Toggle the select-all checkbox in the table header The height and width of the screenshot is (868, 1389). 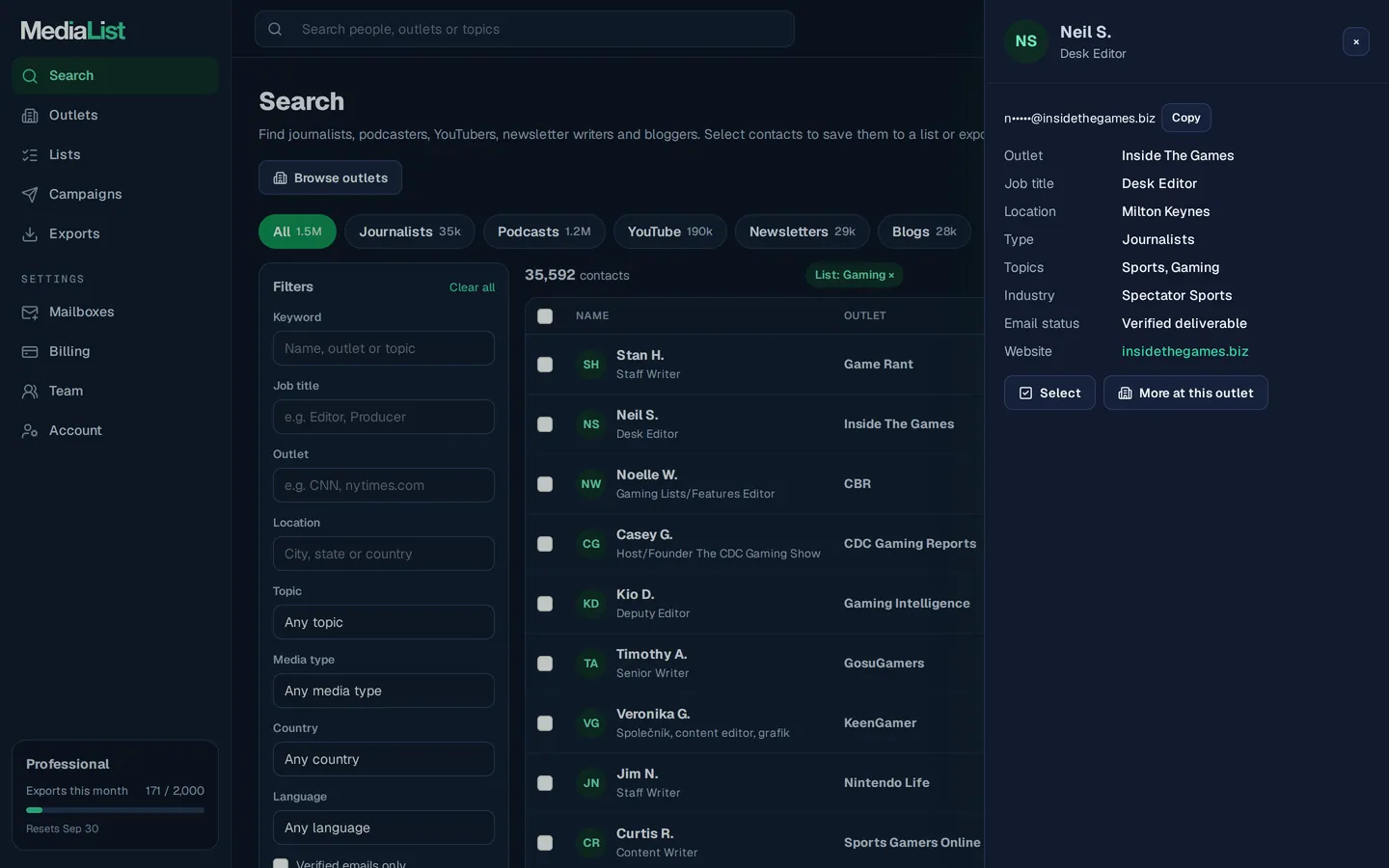pyautogui.click(x=545, y=316)
